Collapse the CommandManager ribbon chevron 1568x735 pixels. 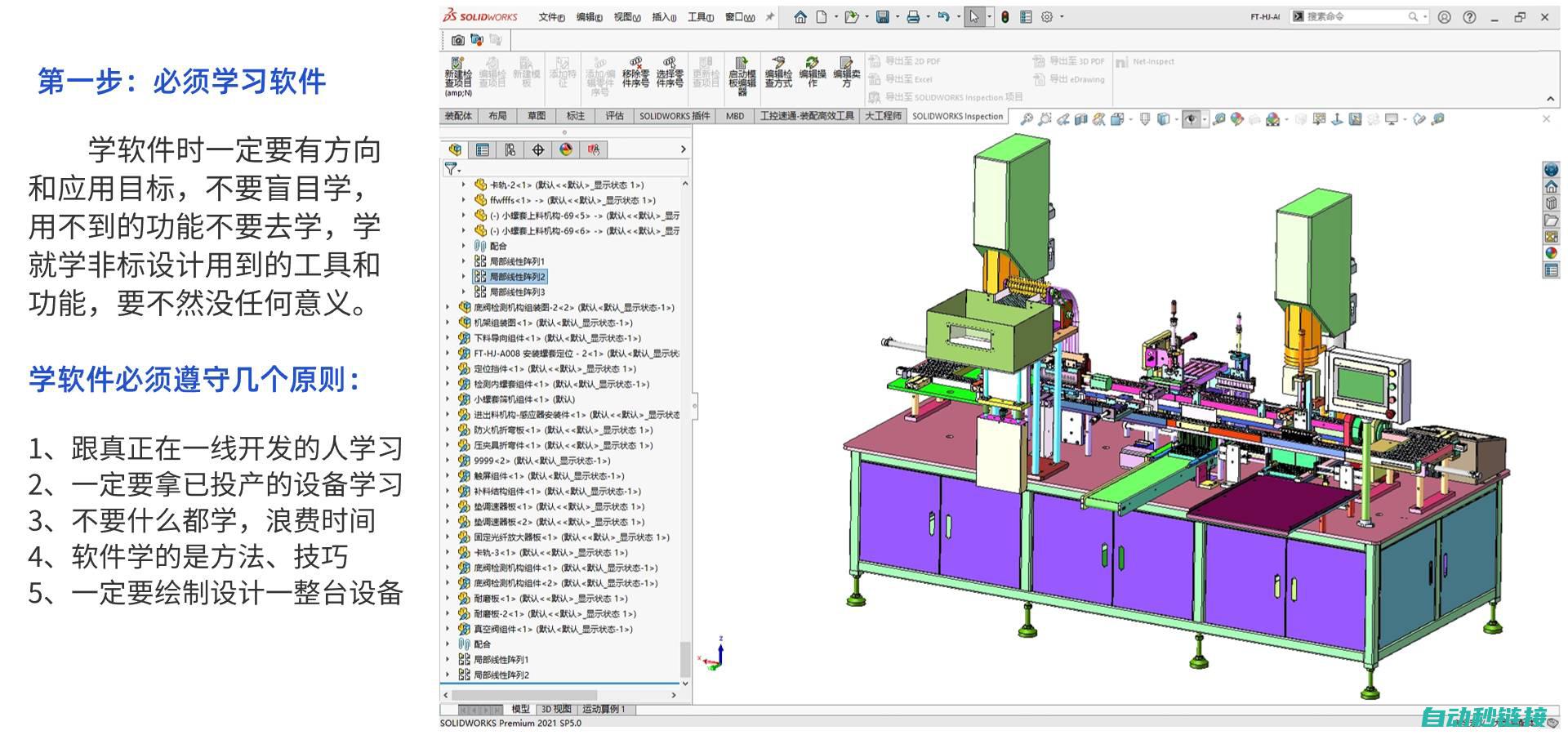[1550, 99]
